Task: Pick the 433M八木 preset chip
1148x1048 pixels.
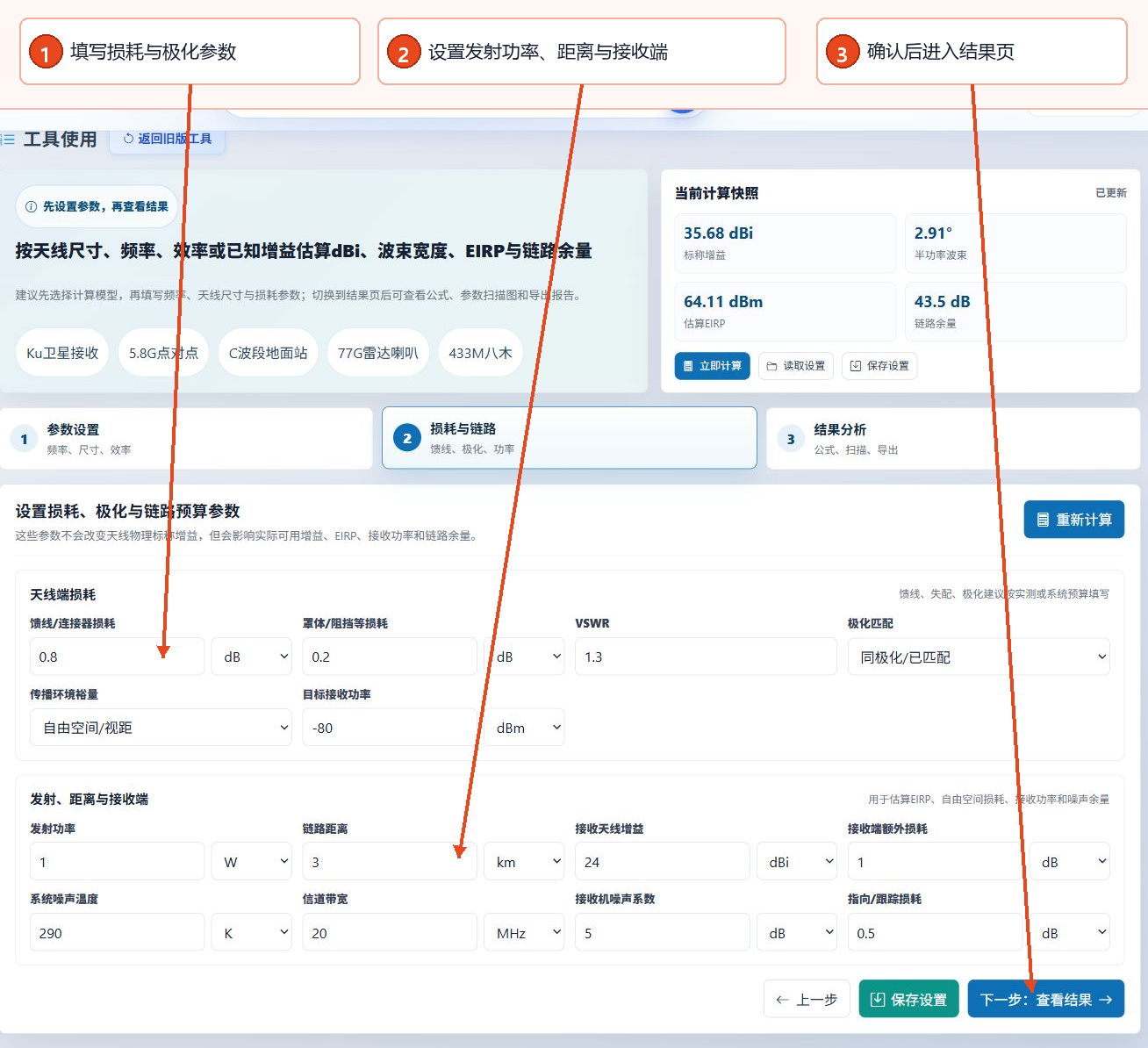Action: point(480,353)
